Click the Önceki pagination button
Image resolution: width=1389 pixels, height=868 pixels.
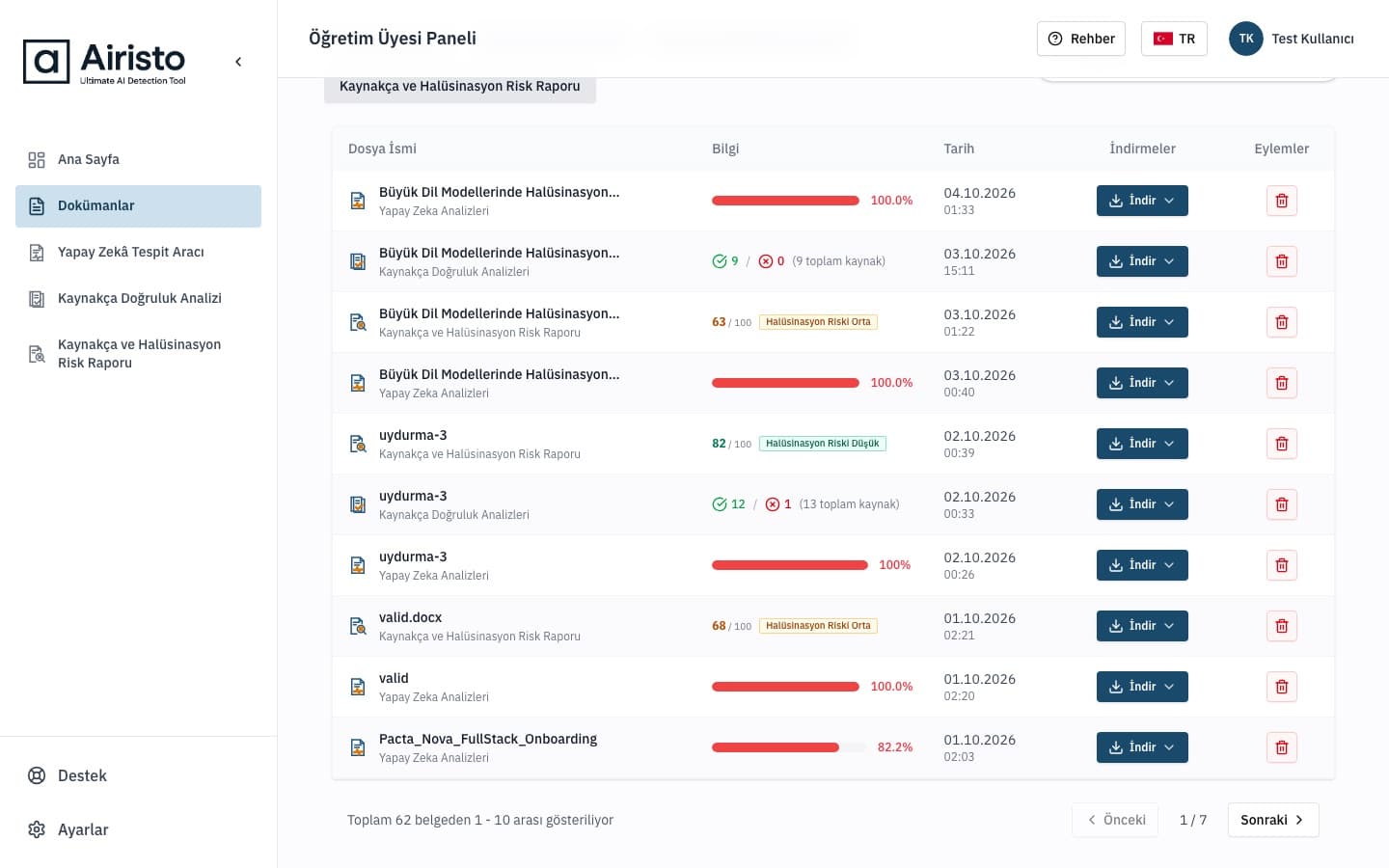click(1115, 820)
